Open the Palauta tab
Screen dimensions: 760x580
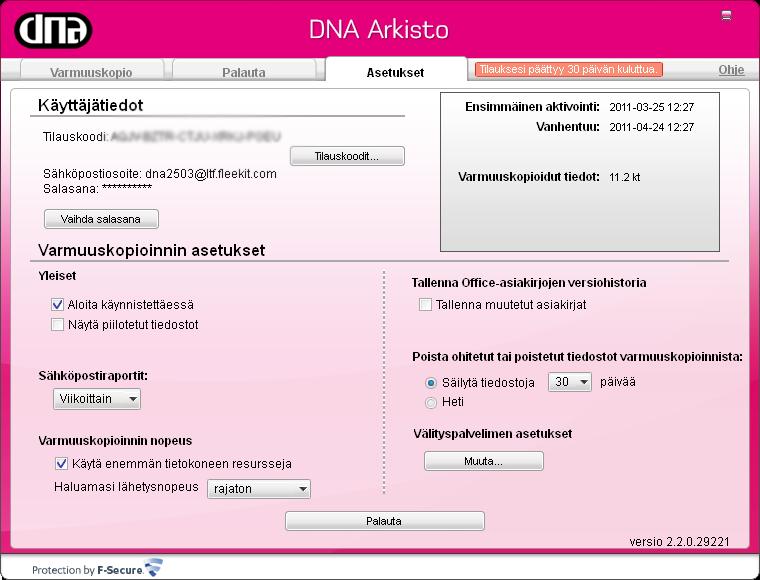[244, 72]
